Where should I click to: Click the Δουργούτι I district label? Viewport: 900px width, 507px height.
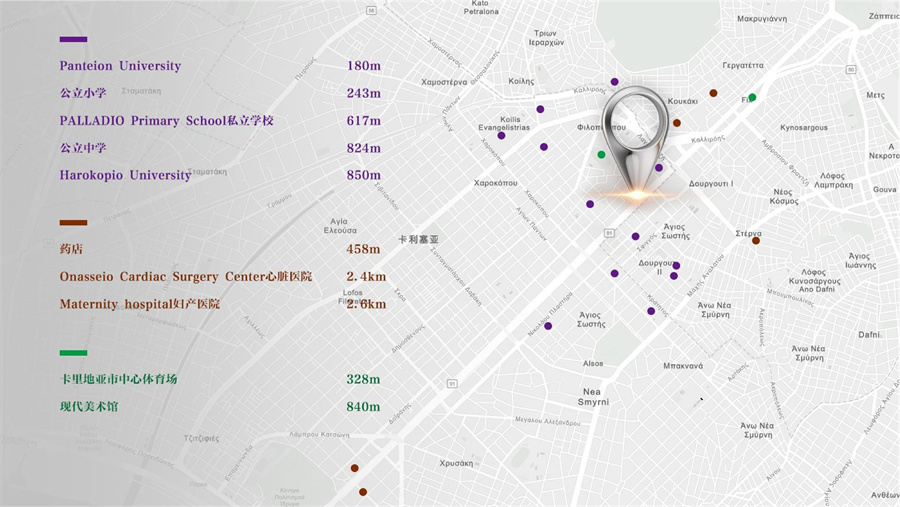[711, 184]
